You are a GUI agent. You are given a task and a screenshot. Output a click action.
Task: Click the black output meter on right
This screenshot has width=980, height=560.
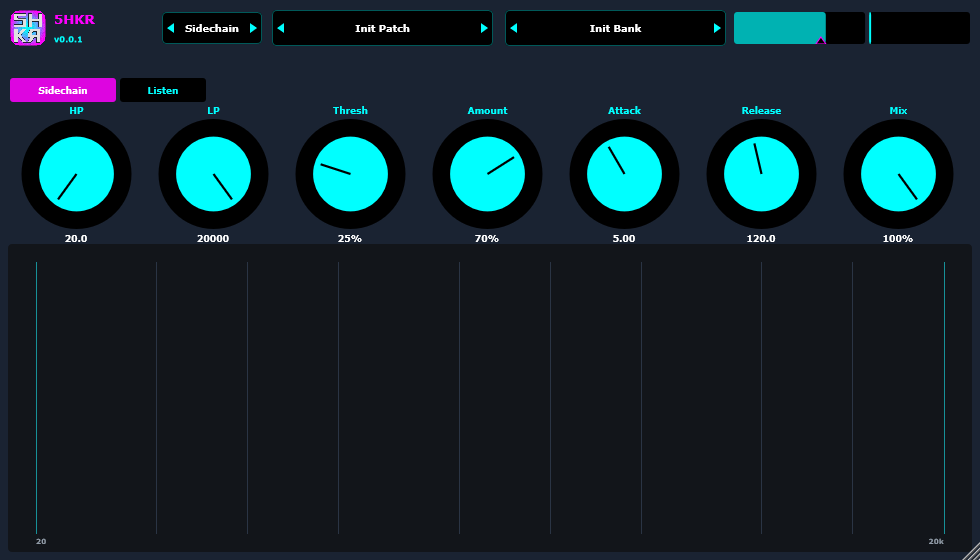pos(919,28)
